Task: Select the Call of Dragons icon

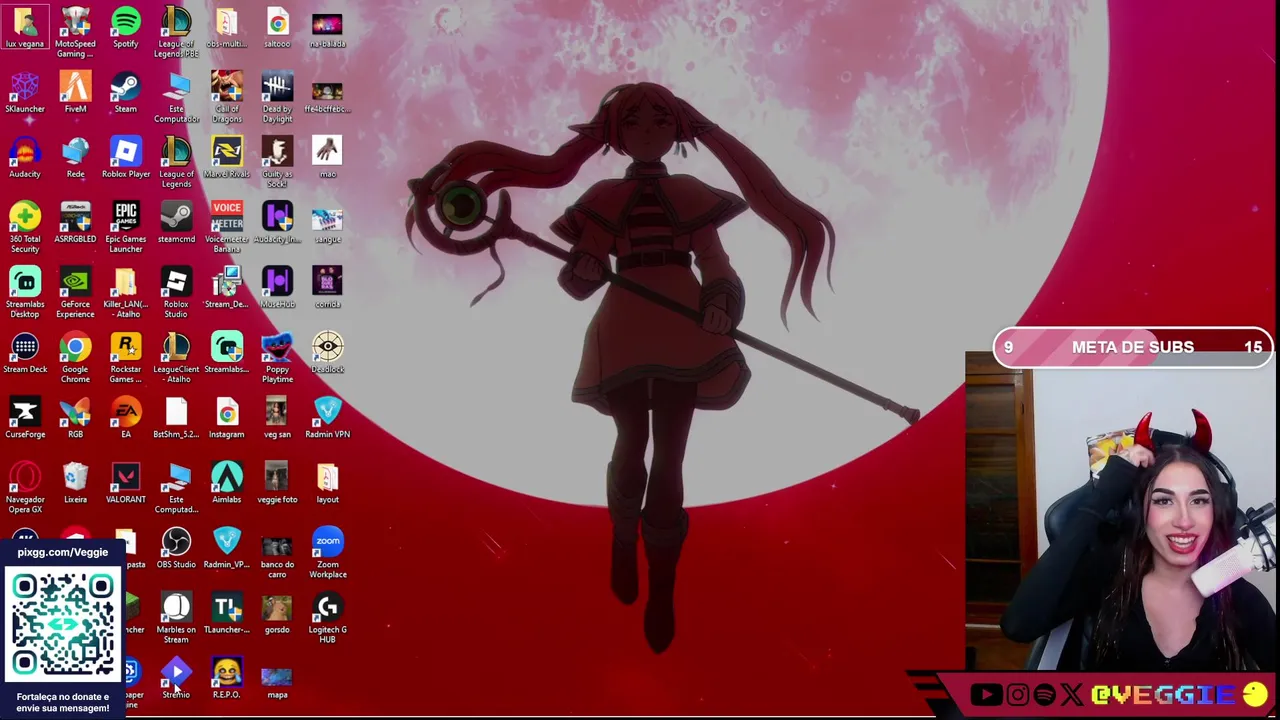Action: [227, 97]
